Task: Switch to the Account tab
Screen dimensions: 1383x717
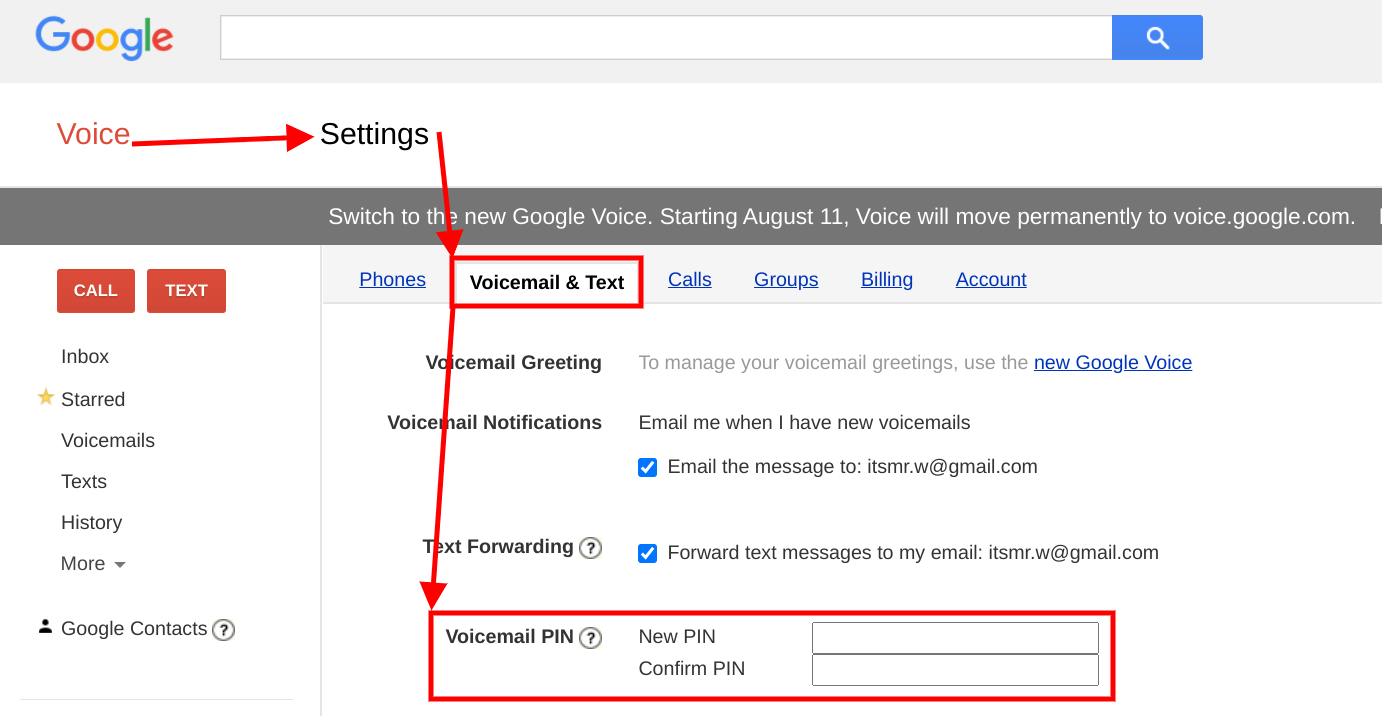Action: click(x=991, y=280)
